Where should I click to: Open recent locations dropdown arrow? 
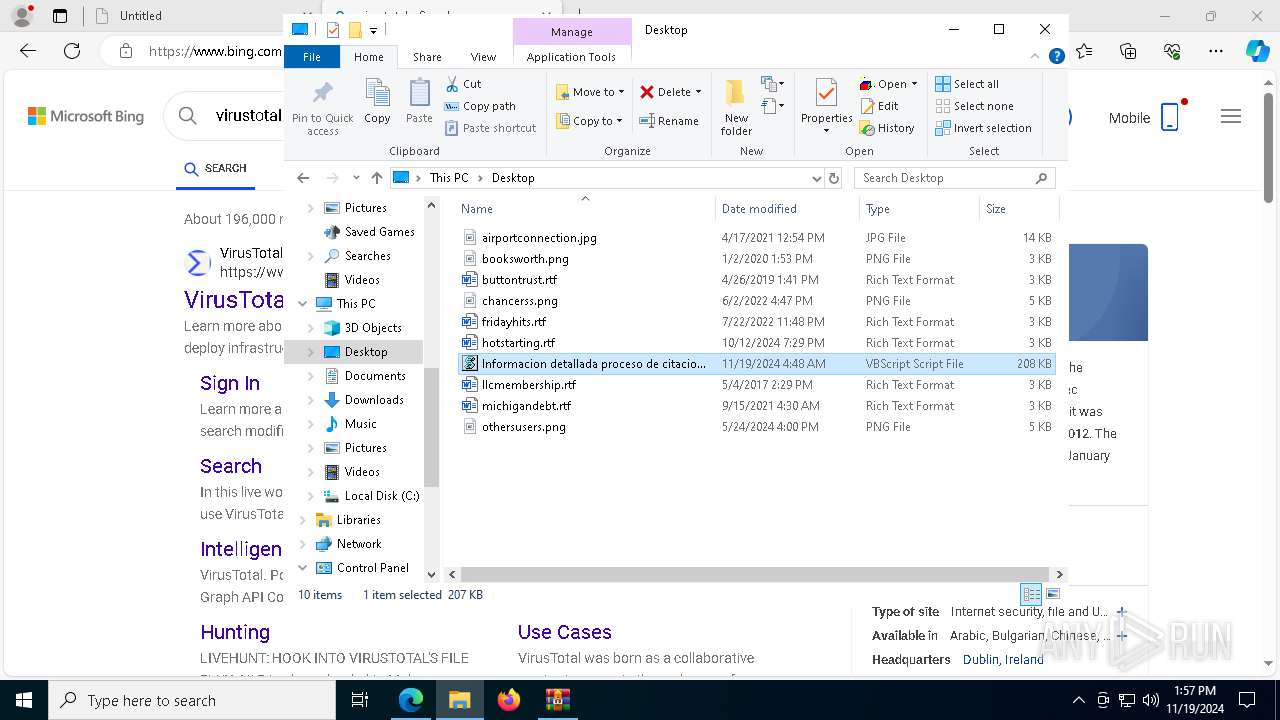(355, 178)
